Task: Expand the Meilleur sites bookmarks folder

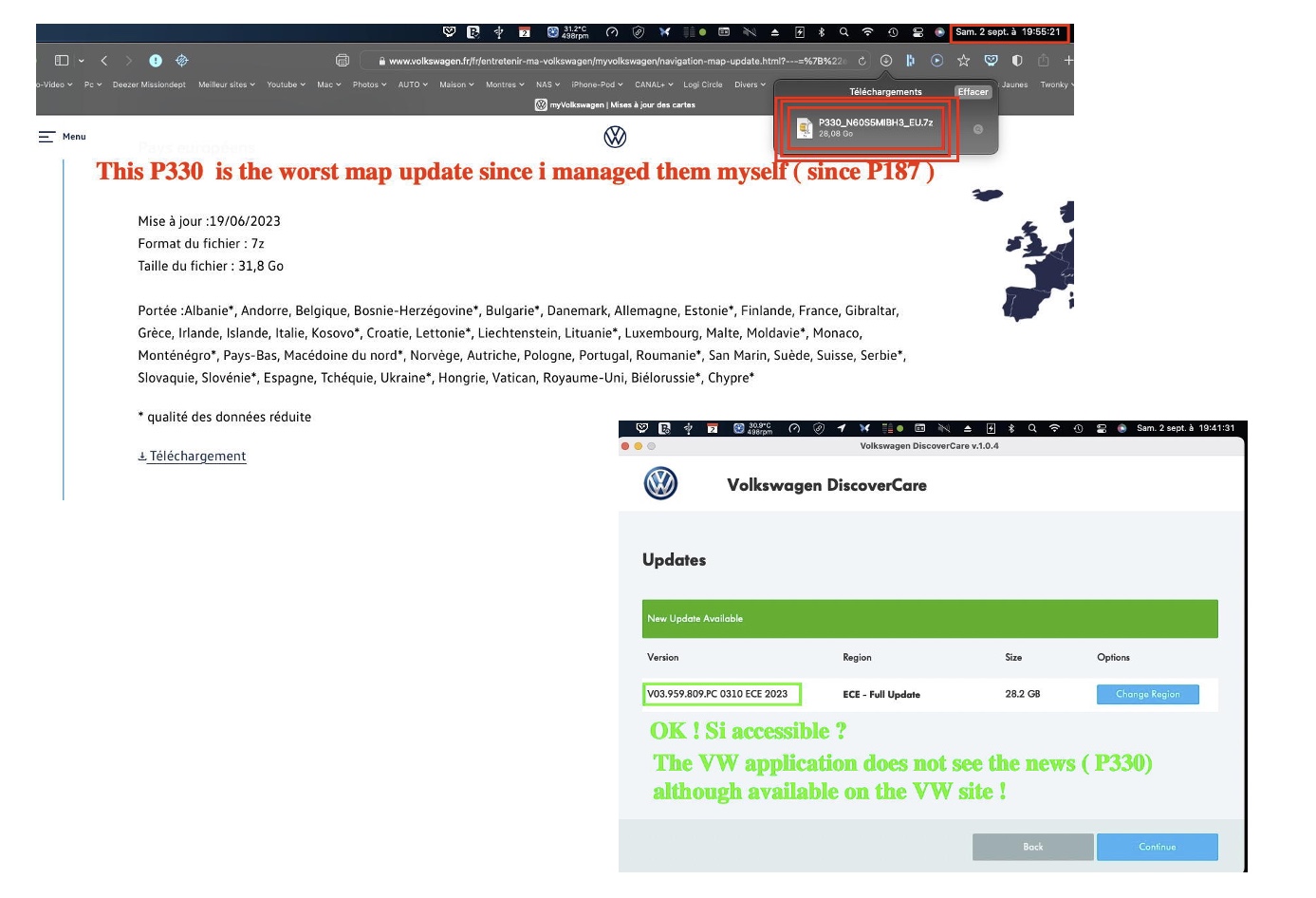Action: pyautogui.click(x=227, y=84)
